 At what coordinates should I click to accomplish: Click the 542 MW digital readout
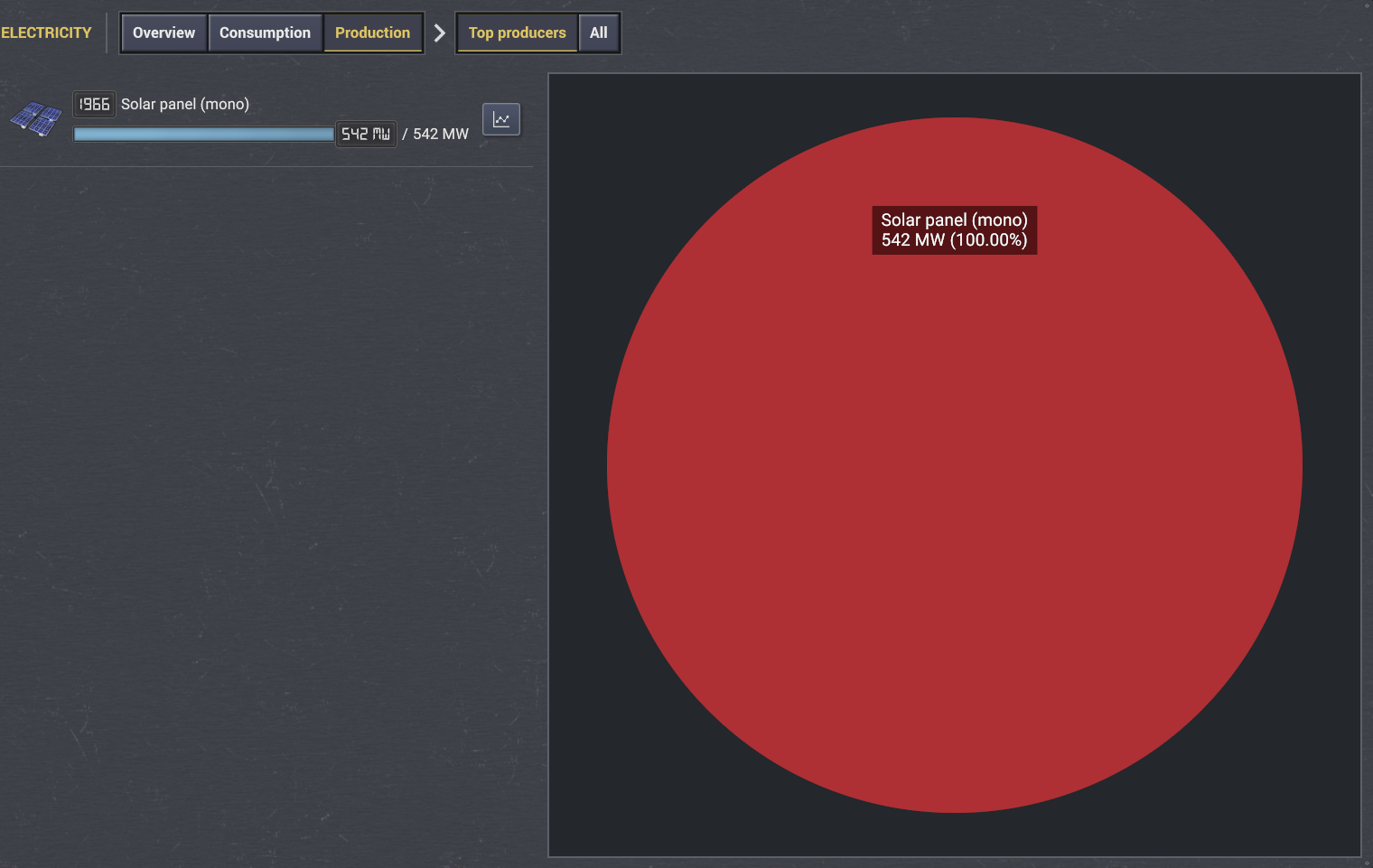[366, 134]
